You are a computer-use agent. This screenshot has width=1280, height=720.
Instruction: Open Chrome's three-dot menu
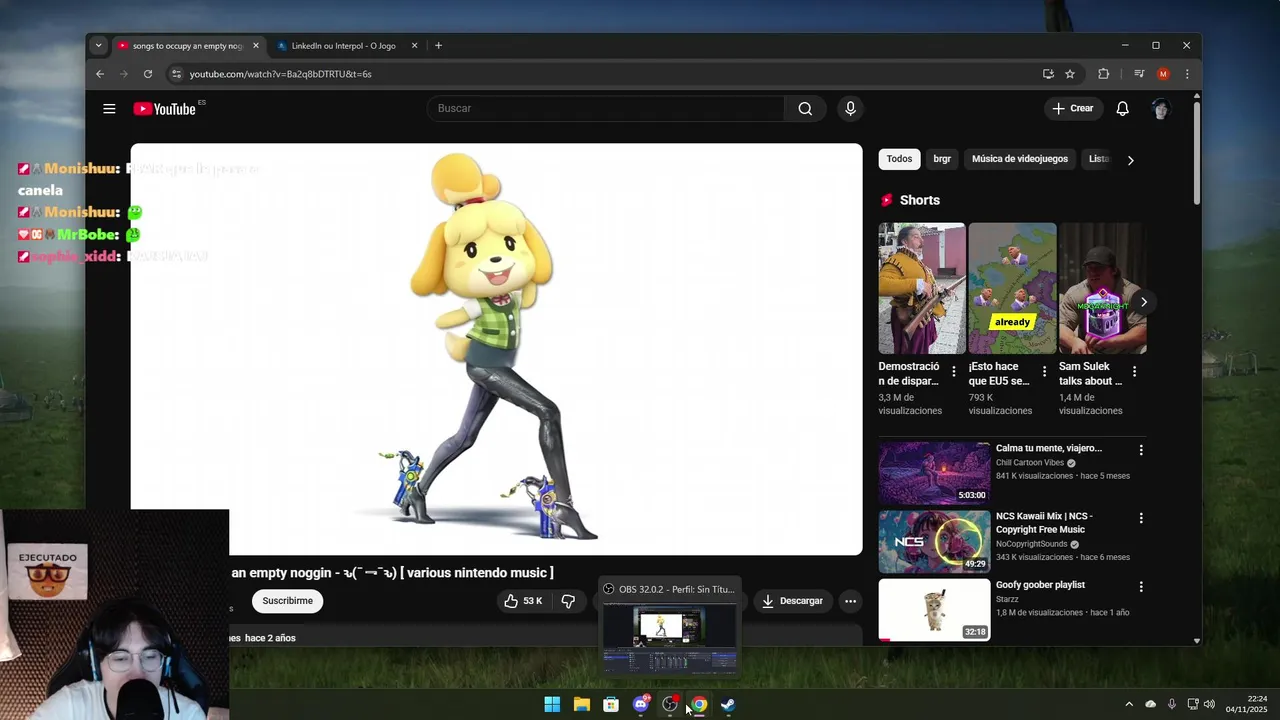click(1187, 74)
